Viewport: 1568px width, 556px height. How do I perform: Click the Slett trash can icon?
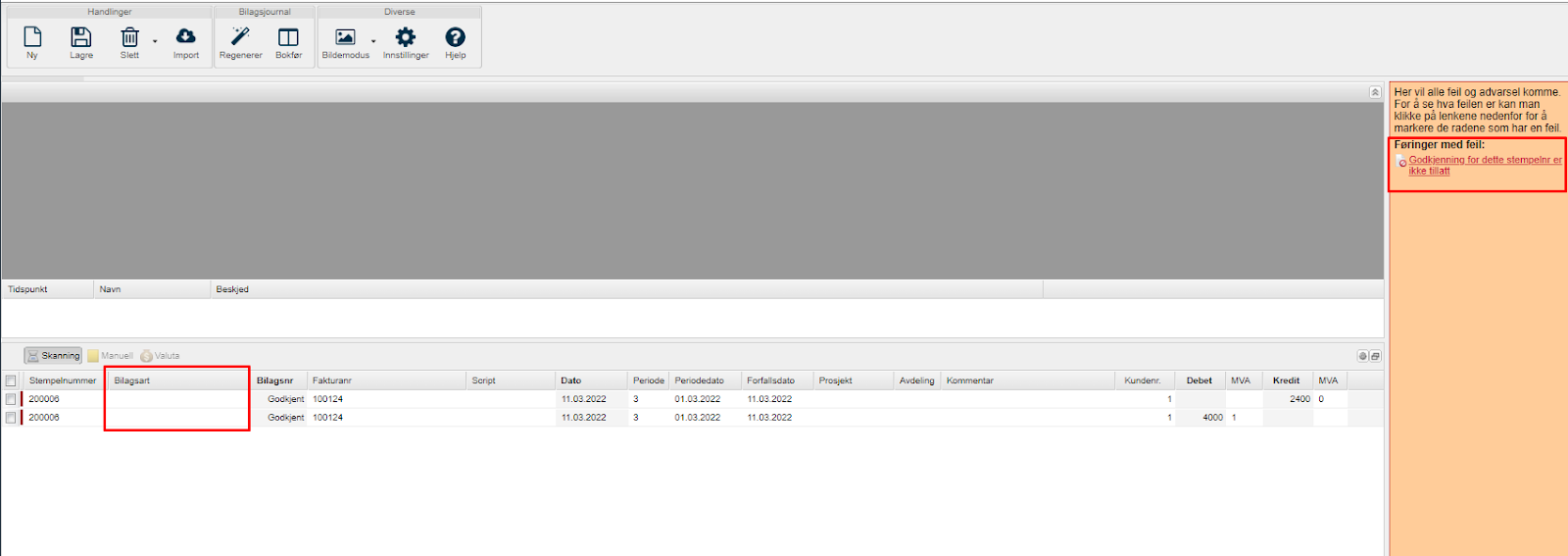[x=129, y=38]
